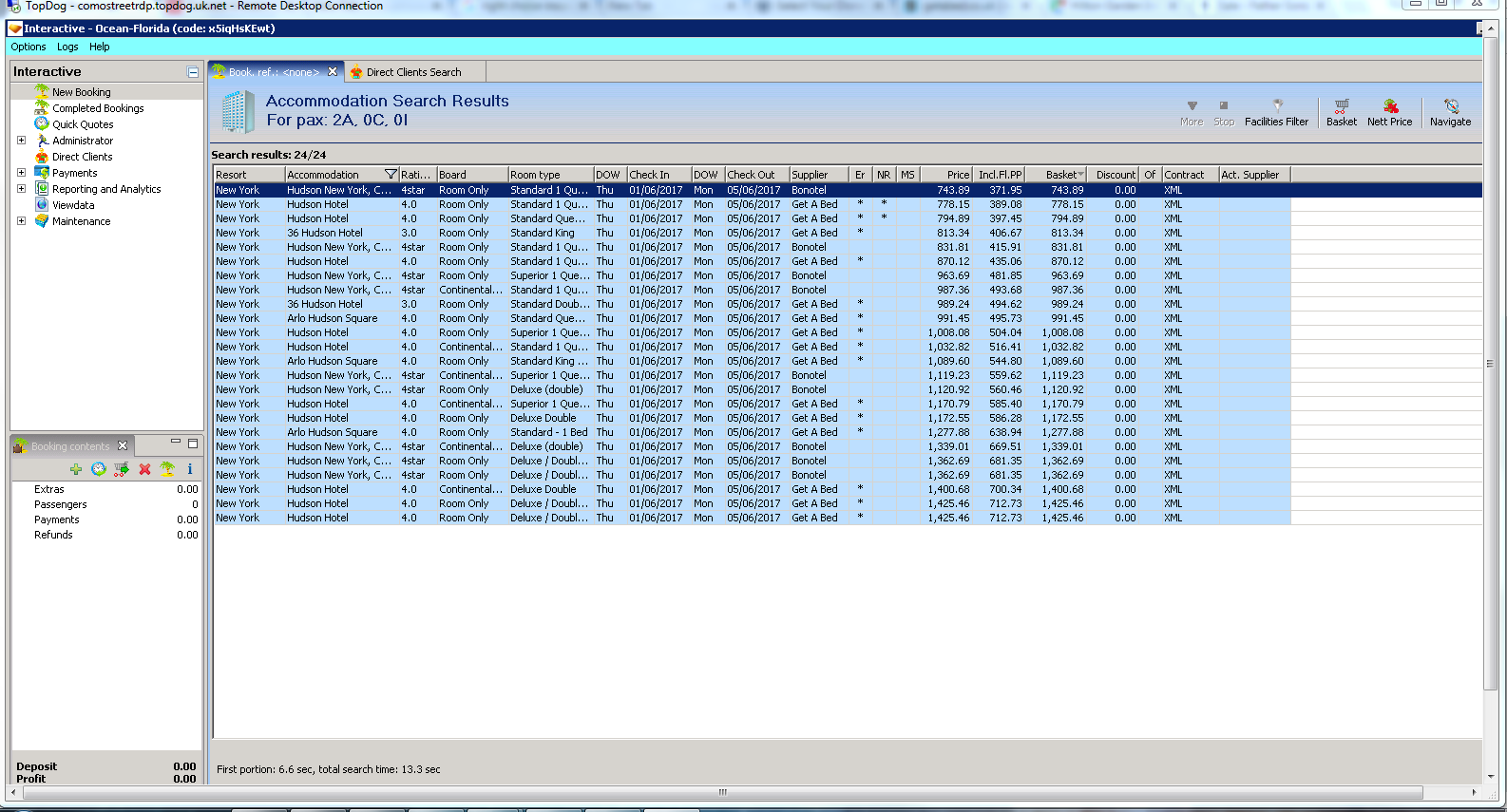
Task: Maximize the Booking contents panel
Action: point(193,444)
